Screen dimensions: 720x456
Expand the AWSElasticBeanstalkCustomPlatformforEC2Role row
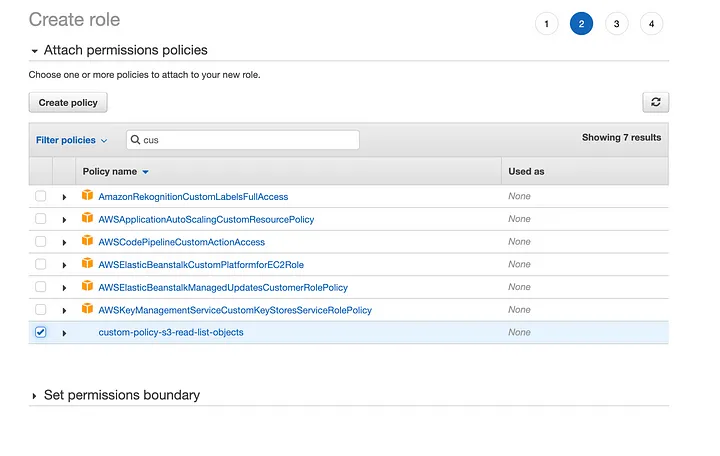[x=64, y=265]
